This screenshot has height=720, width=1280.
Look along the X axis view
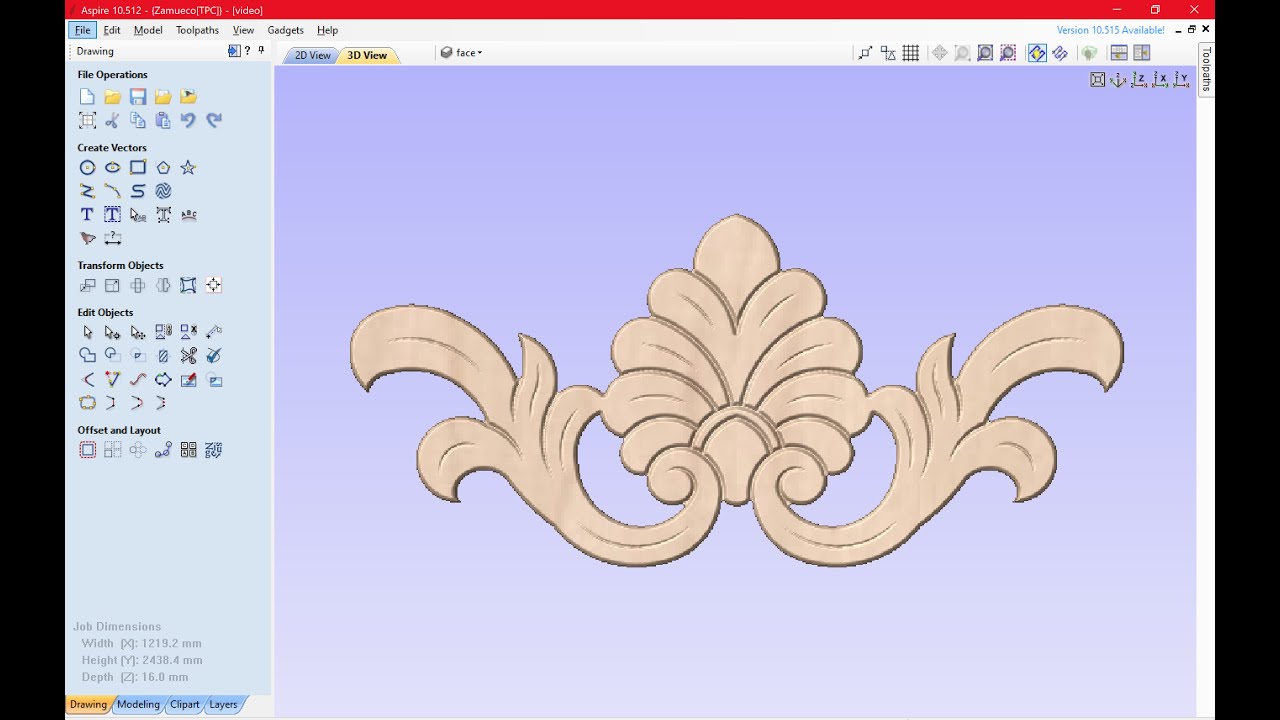point(1160,80)
